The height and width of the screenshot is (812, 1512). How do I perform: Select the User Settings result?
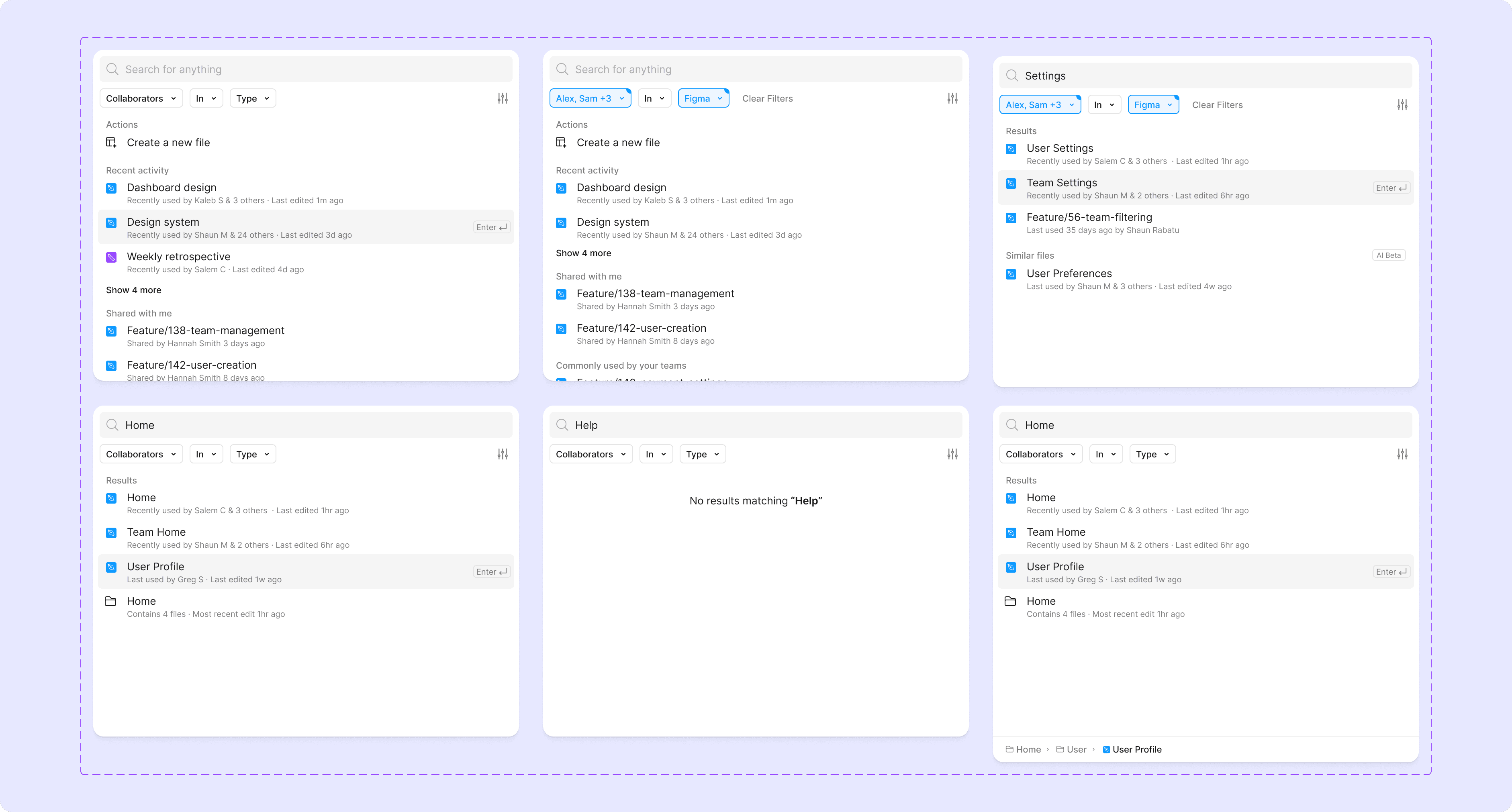click(1206, 154)
